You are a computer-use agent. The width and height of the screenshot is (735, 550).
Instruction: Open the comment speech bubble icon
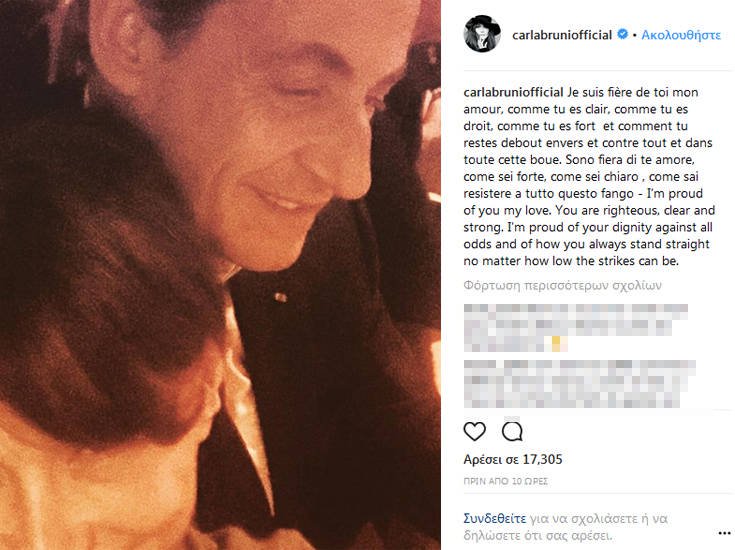point(512,431)
